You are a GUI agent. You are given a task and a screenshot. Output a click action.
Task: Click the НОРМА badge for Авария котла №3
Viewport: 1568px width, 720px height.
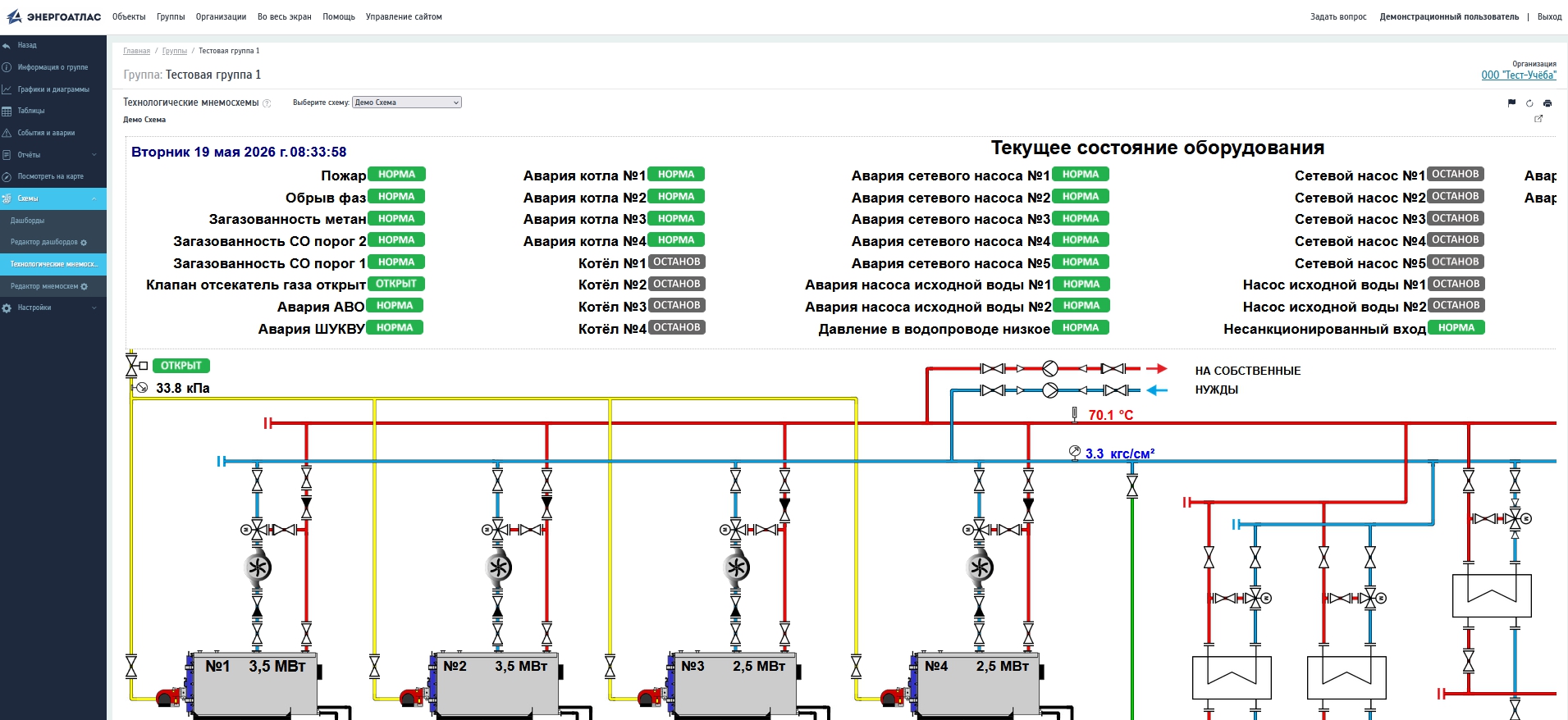(x=676, y=218)
